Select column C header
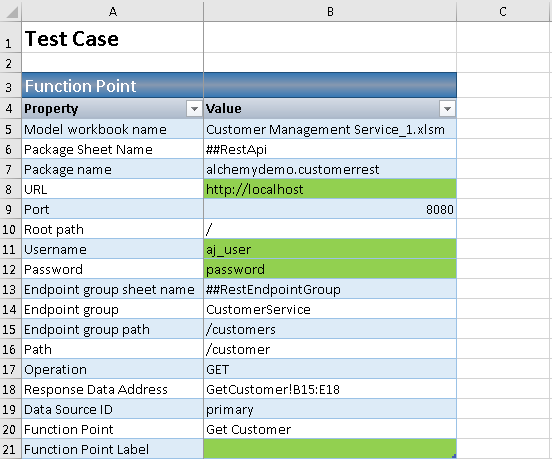Image resolution: width=552 pixels, height=459 pixels. tap(504, 12)
